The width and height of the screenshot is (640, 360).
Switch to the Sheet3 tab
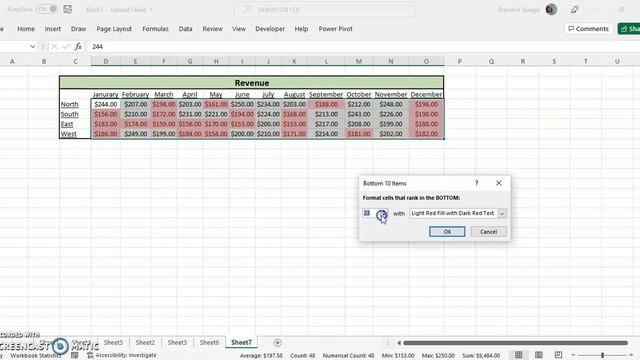pyautogui.click(x=177, y=342)
